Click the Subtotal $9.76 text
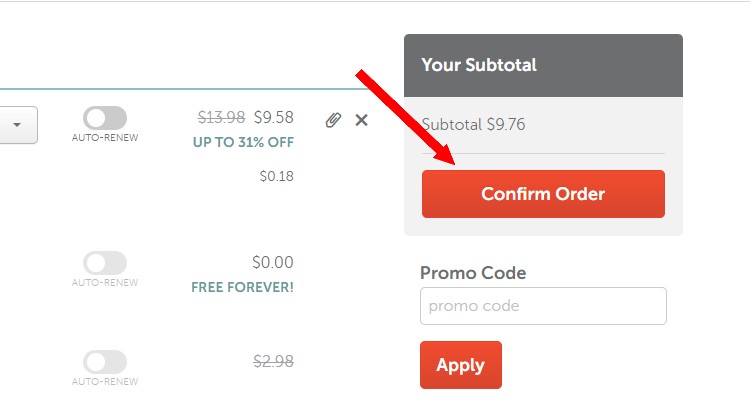The image size is (750, 408). click(x=474, y=124)
